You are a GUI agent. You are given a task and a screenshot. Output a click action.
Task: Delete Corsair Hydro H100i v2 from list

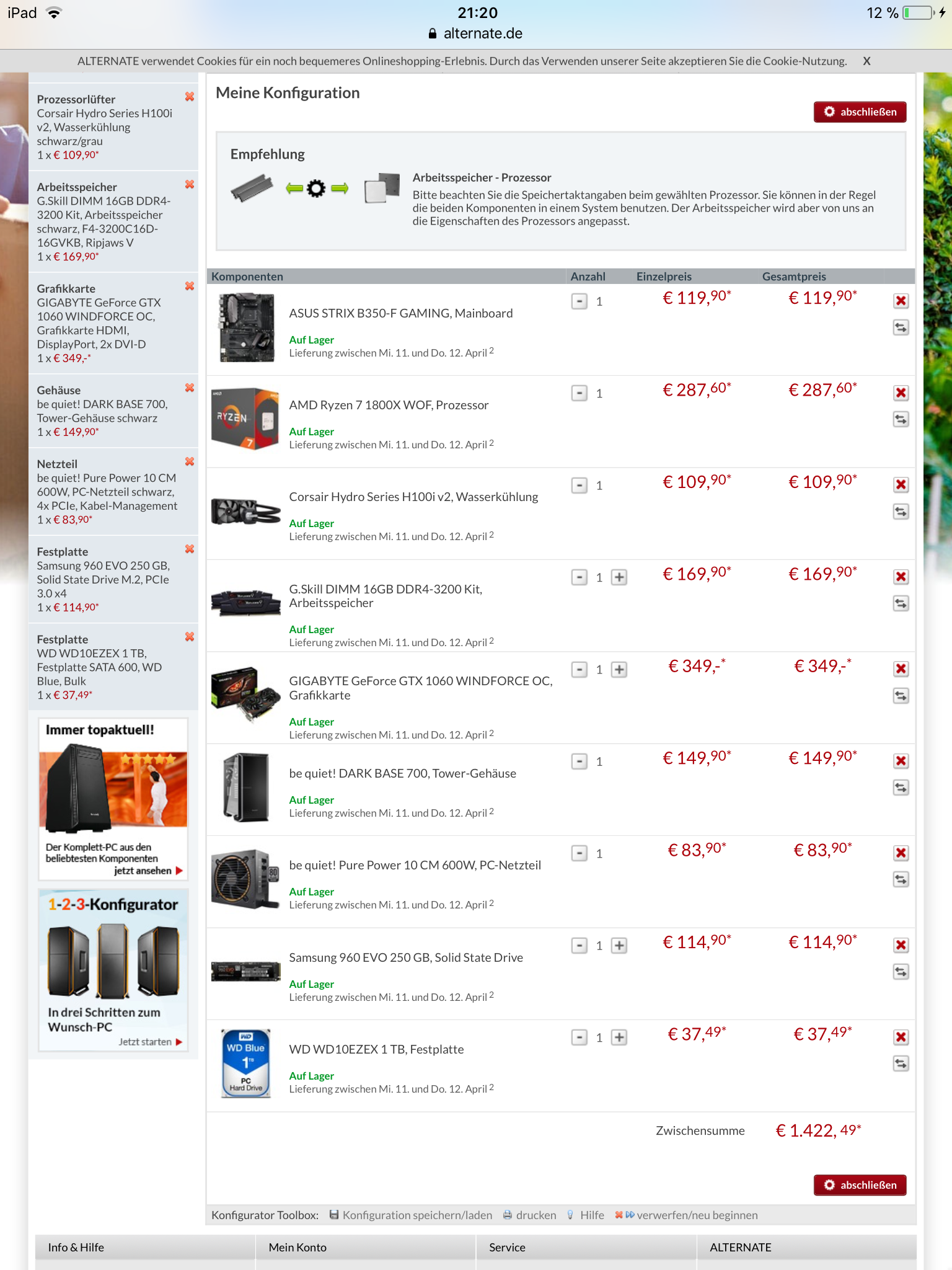click(901, 484)
